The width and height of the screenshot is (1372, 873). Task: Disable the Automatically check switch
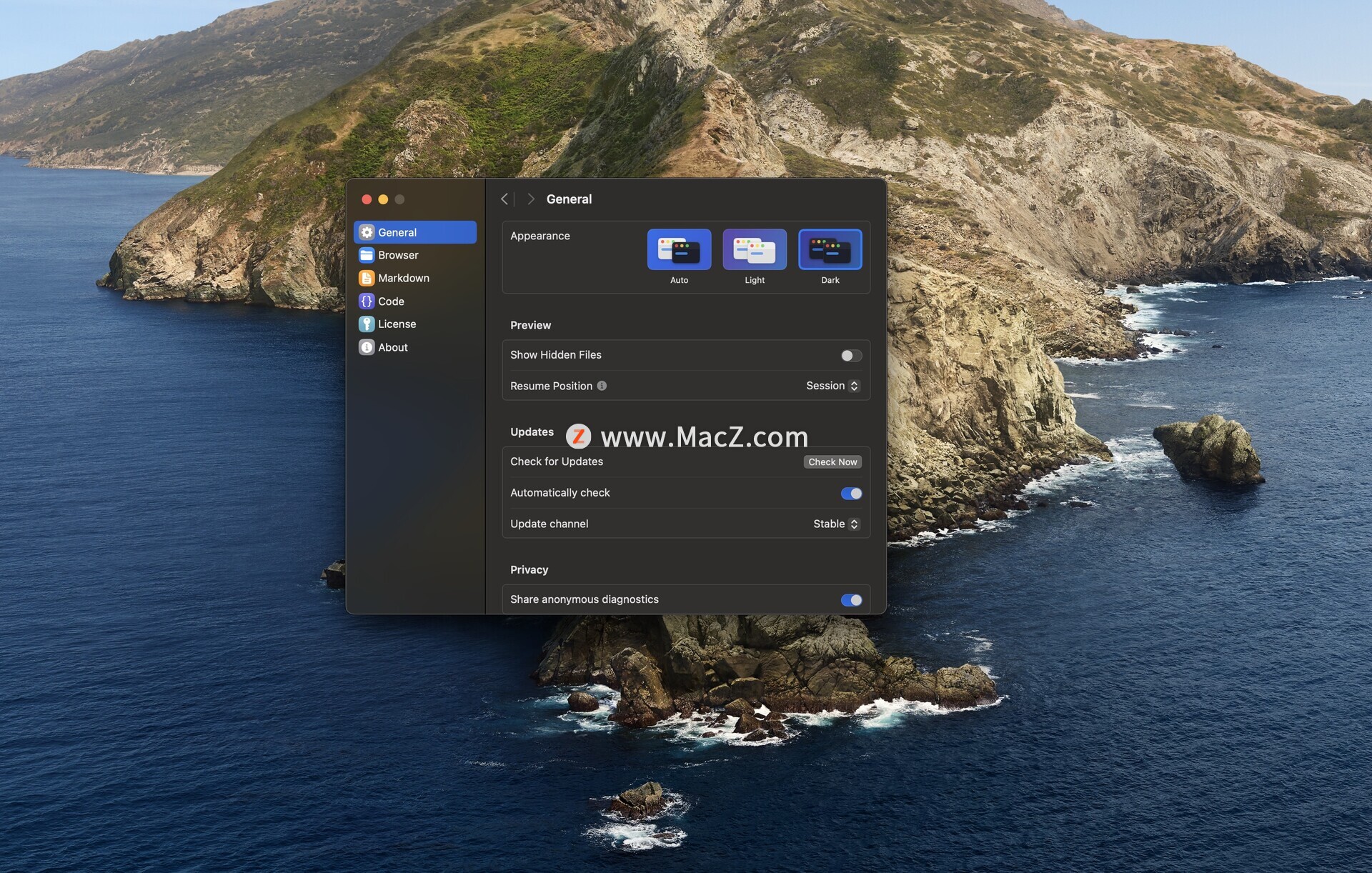(x=851, y=494)
